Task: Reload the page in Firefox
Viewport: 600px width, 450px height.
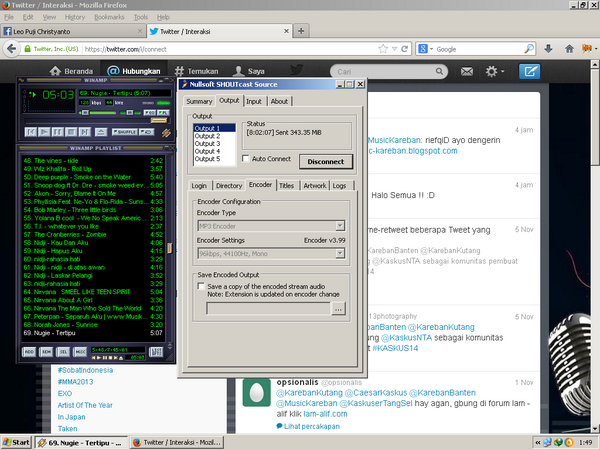Action: coord(404,49)
